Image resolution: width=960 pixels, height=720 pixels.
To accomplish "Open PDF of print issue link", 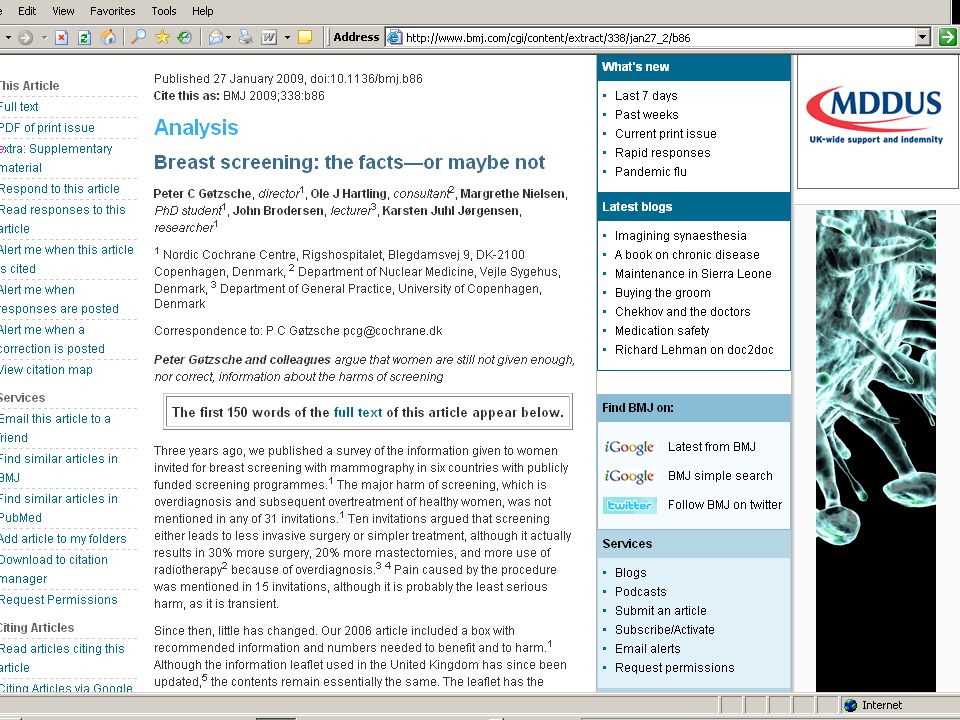I will pos(47,127).
